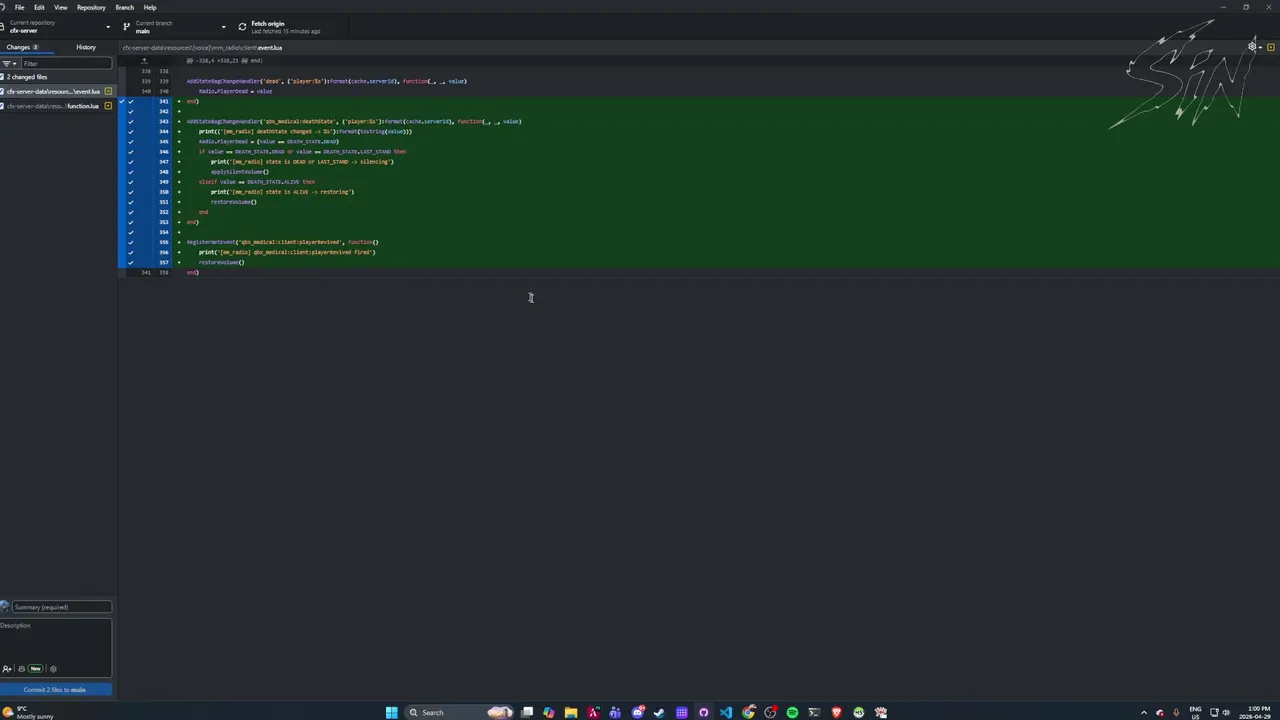Click the modified status icon of event.lua
The height and width of the screenshot is (720, 1280).
tap(108, 91)
